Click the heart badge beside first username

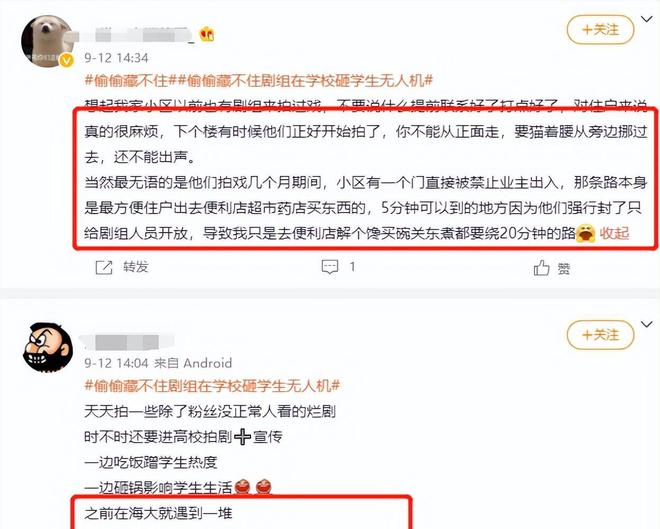click(x=207, y=34)
